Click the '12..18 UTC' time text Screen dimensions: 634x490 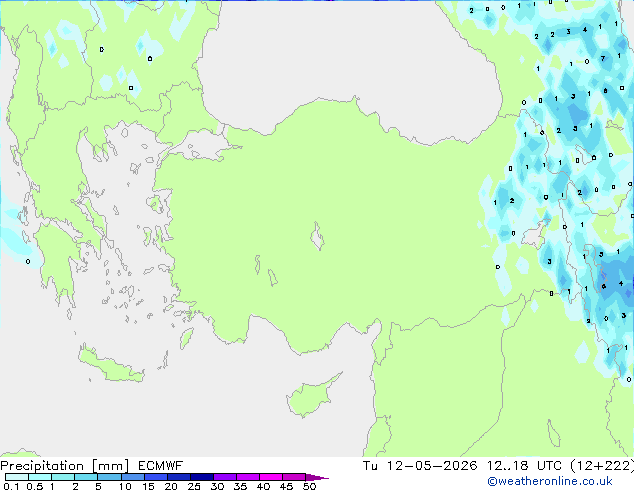(524, 466)
